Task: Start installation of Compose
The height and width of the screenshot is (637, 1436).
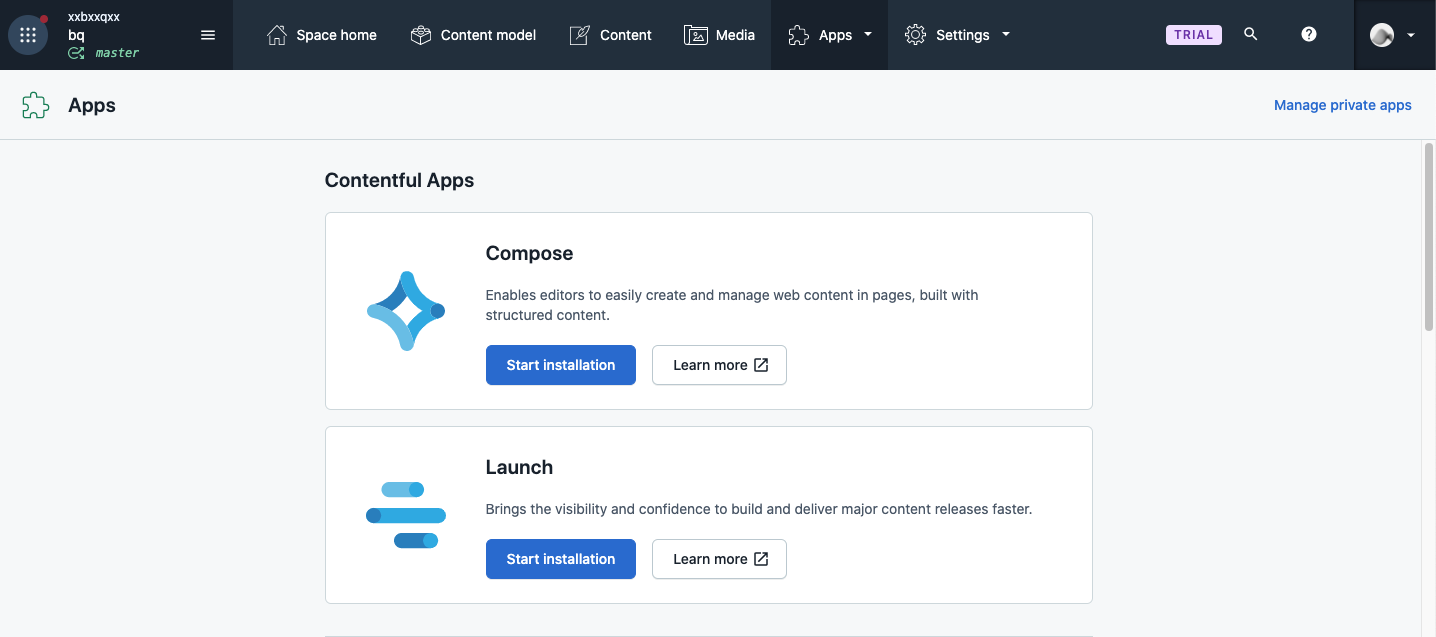Action: [x=560, y=365]
